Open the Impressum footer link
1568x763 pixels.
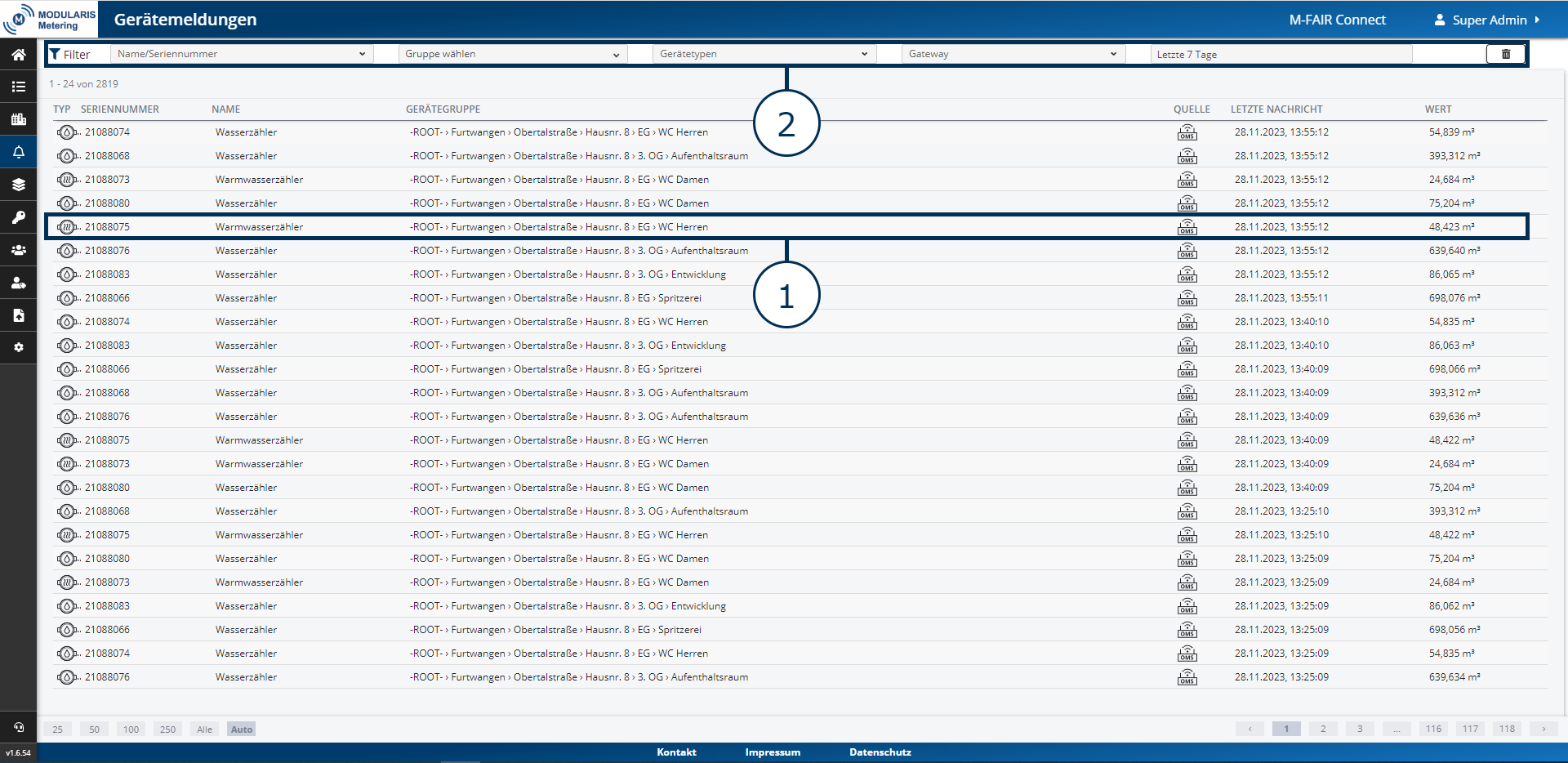(773, 752)
